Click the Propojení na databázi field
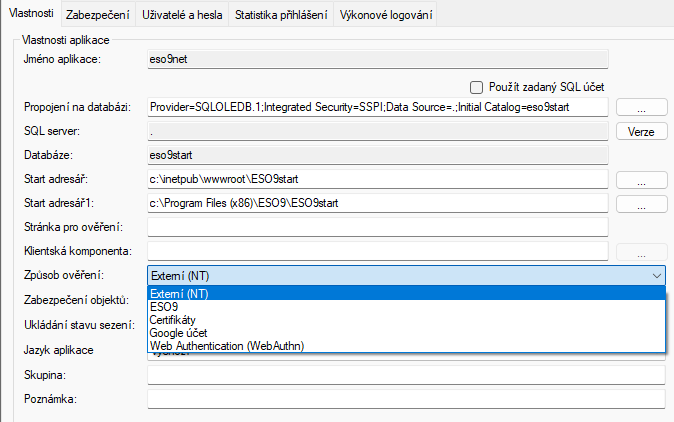Image resolution: width=674 pixels, height=422 pixels. (378, 107)
